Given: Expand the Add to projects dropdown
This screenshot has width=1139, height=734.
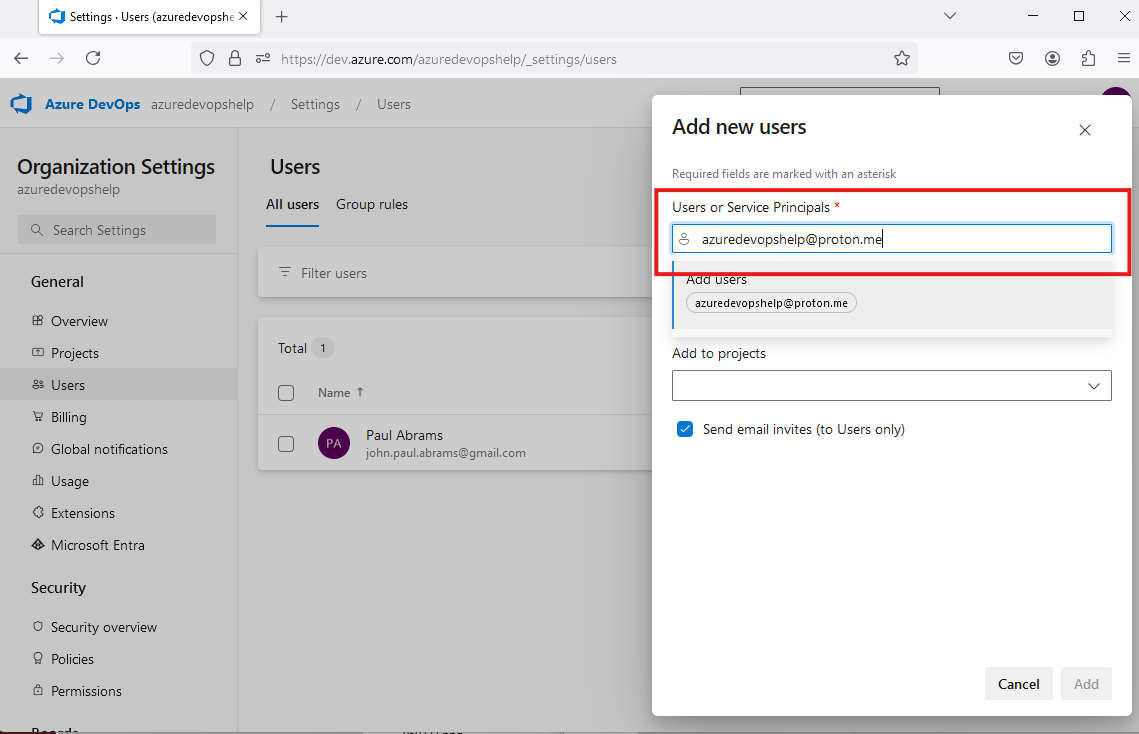Looking at the screenshot, I should click(x=891, y=386).
